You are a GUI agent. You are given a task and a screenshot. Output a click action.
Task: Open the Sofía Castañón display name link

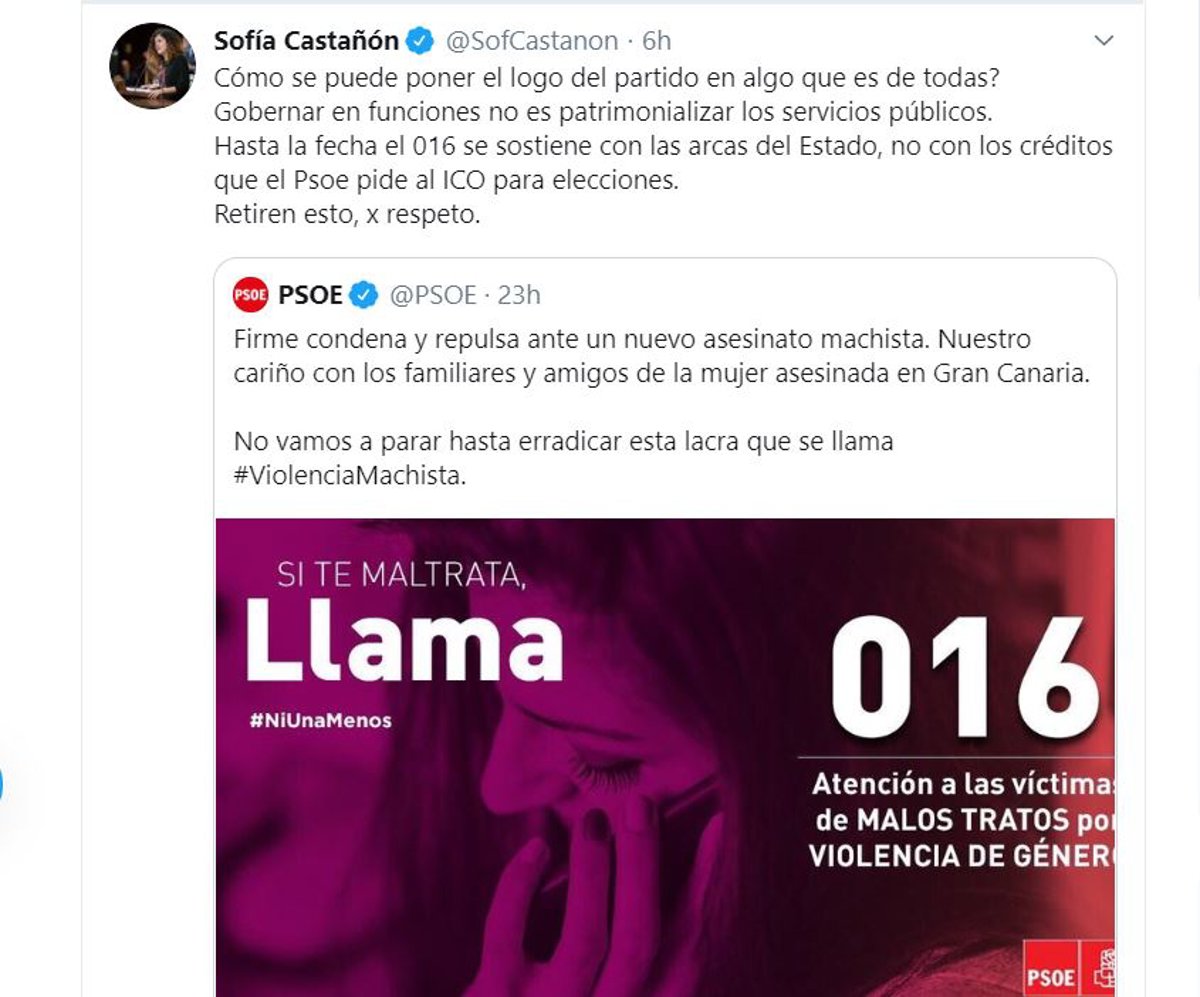coord(307,41)
